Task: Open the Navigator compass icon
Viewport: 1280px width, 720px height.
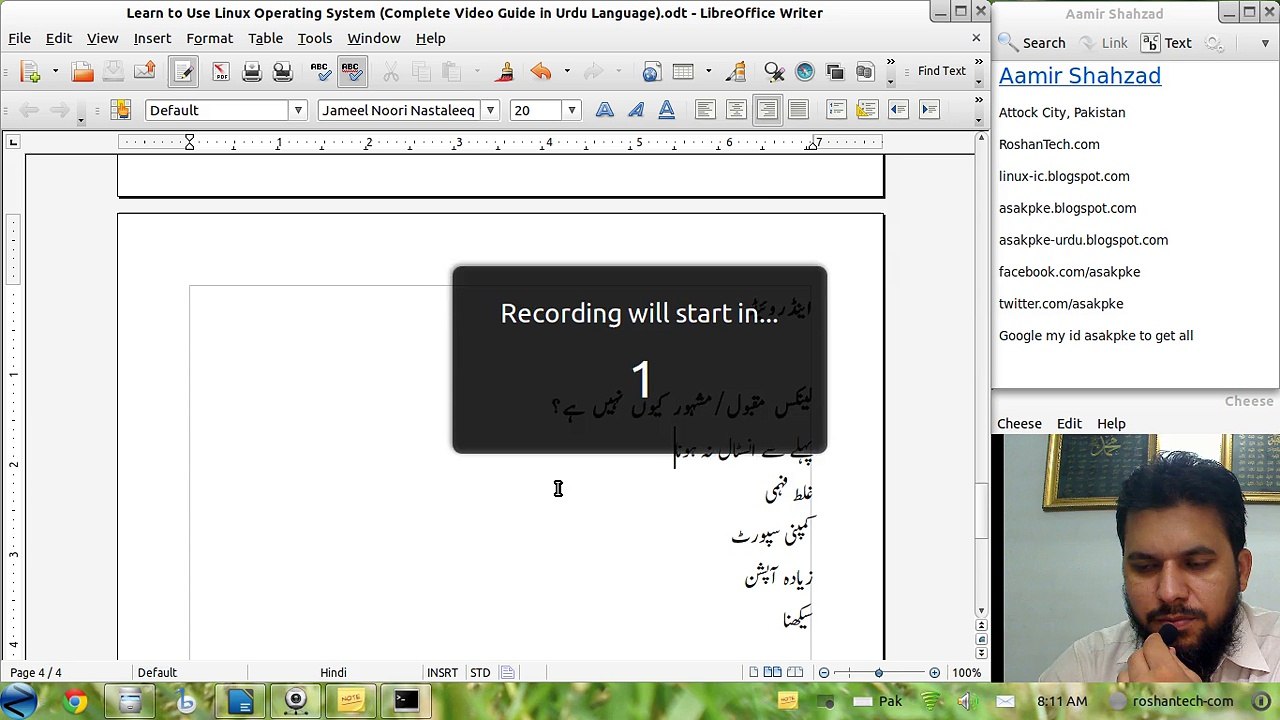Action: point(805,72)
